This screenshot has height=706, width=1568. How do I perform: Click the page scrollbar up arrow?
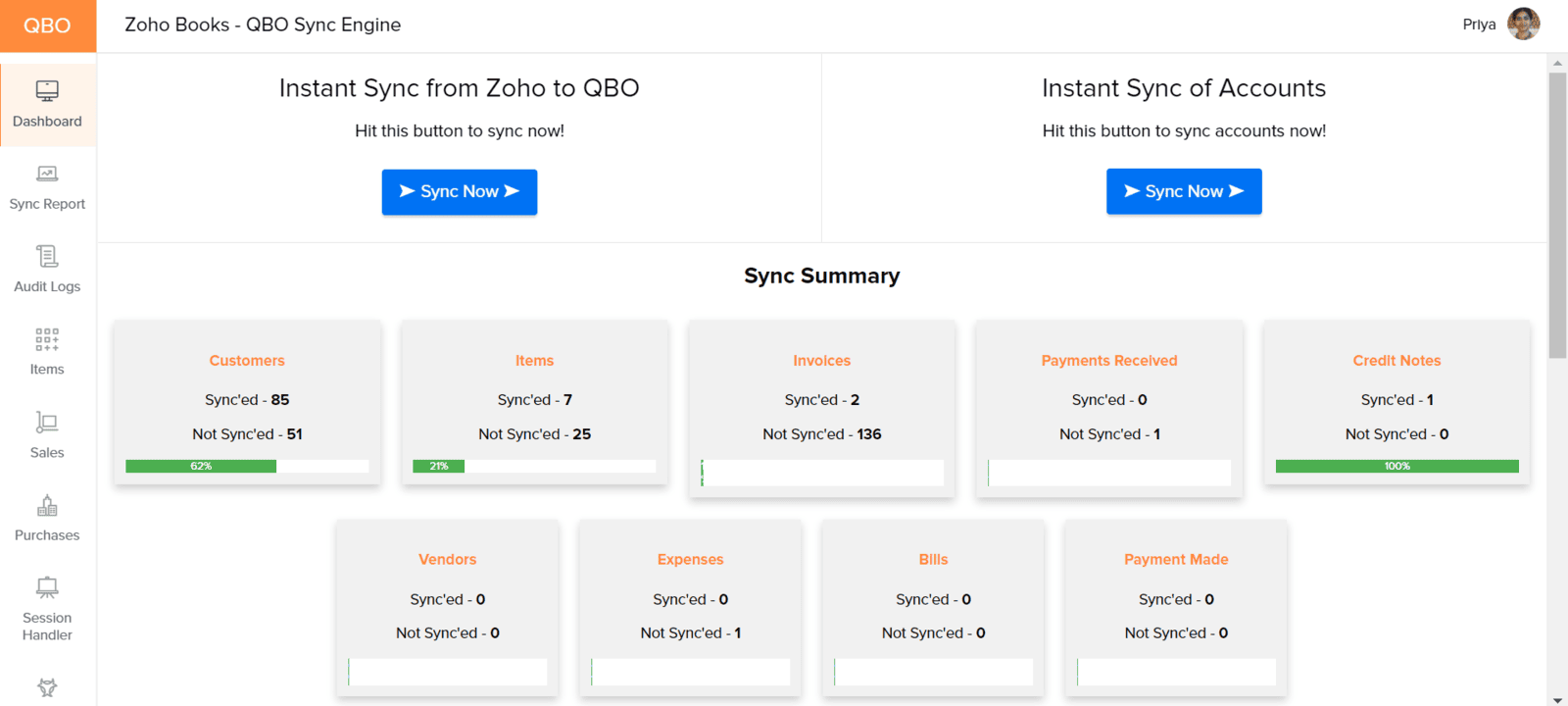(x=1558, y=63)
